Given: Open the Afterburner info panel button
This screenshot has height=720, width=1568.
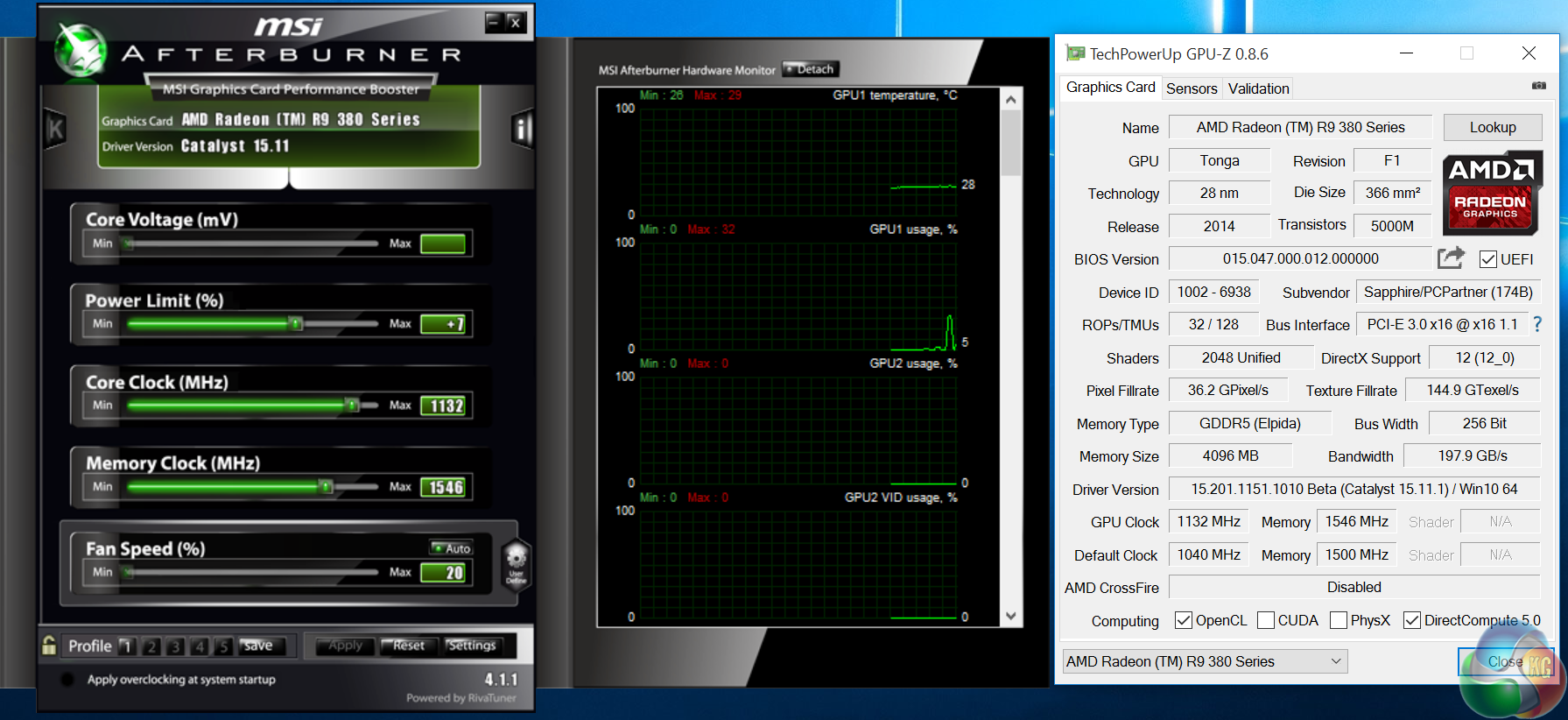Looking at the screenshot, I should [522, 130].
